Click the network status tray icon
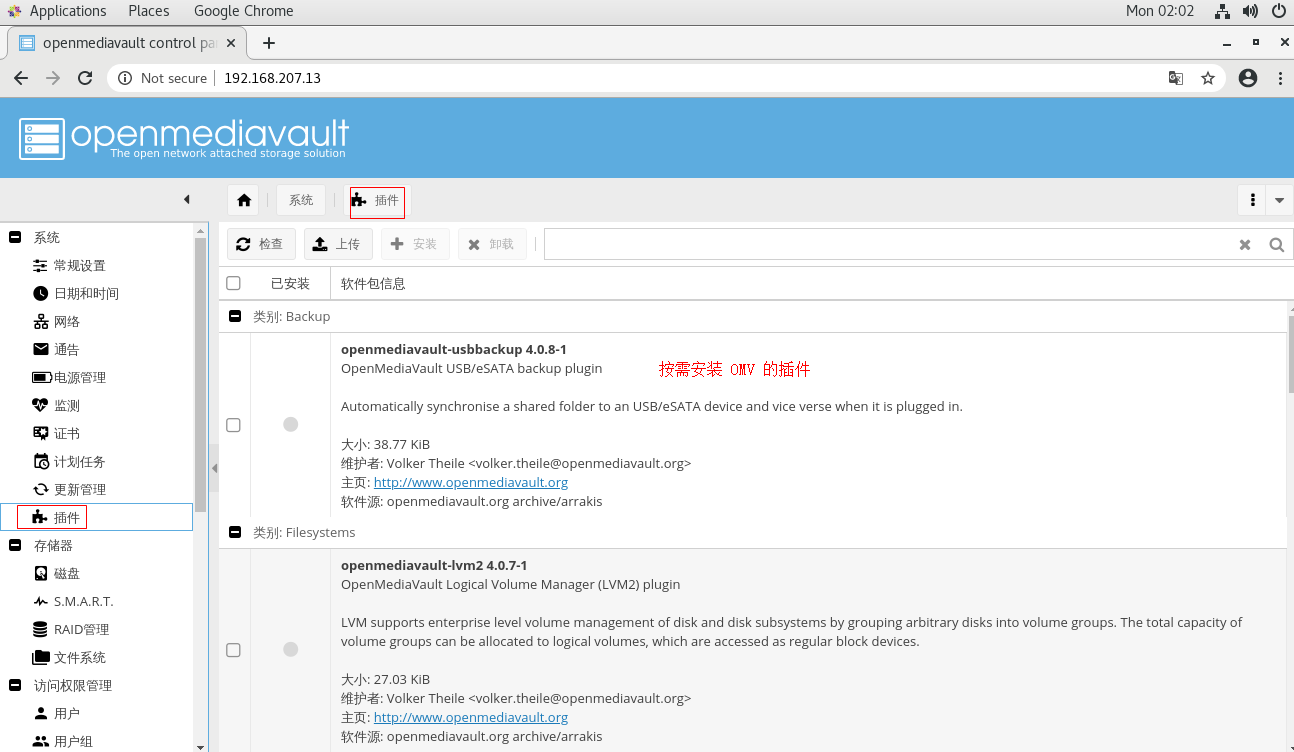 point(1222,11)
